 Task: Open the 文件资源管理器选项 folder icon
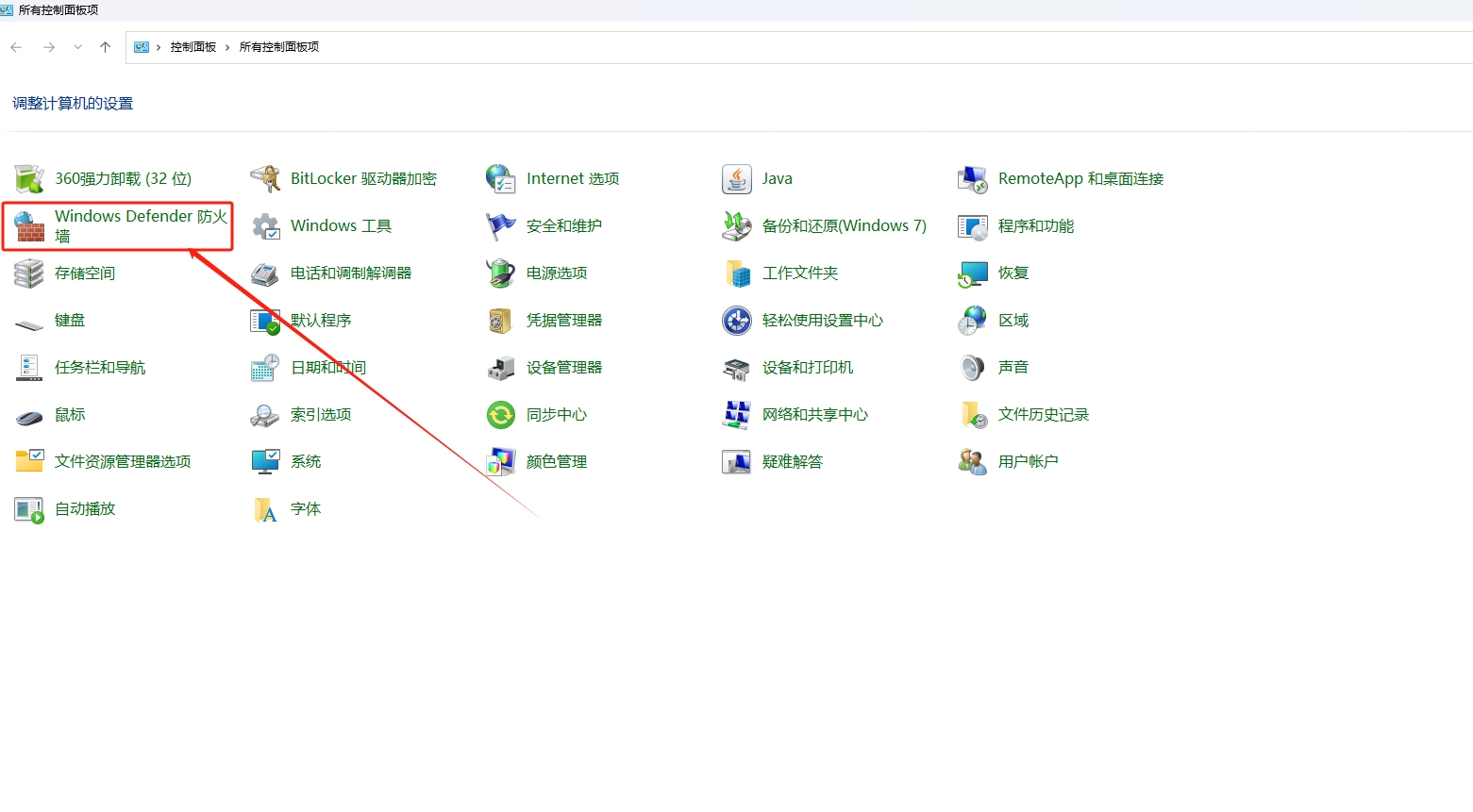tap(29, 461)
